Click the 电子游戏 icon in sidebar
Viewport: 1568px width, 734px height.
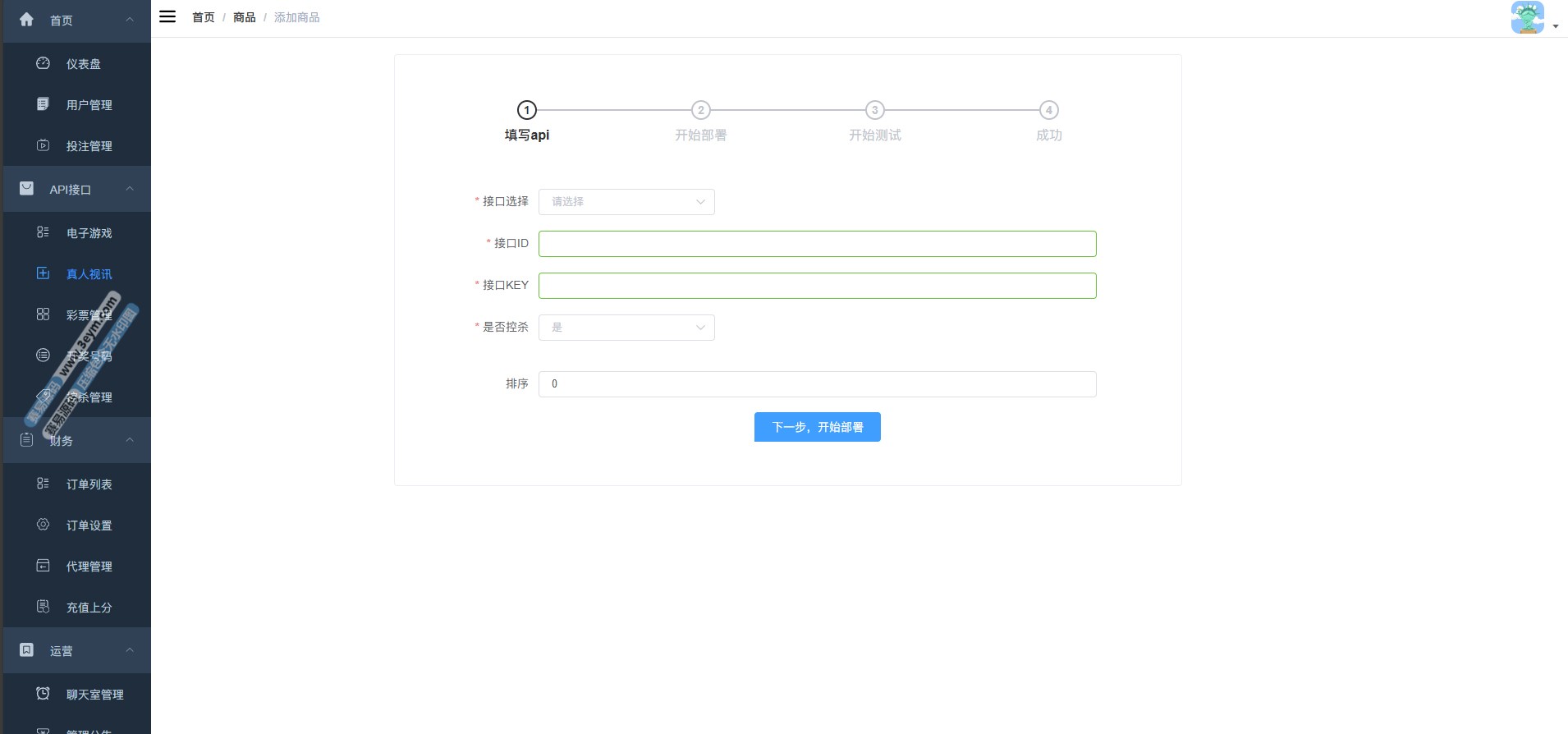(x=44, y=232)
